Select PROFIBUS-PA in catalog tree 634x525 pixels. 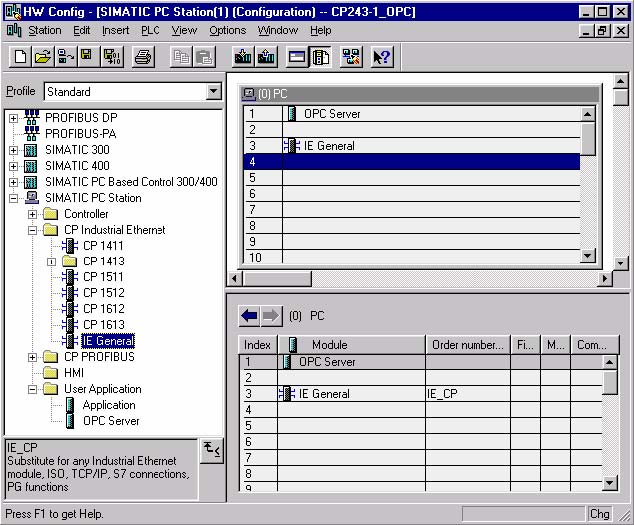click(x=80, y=133)
